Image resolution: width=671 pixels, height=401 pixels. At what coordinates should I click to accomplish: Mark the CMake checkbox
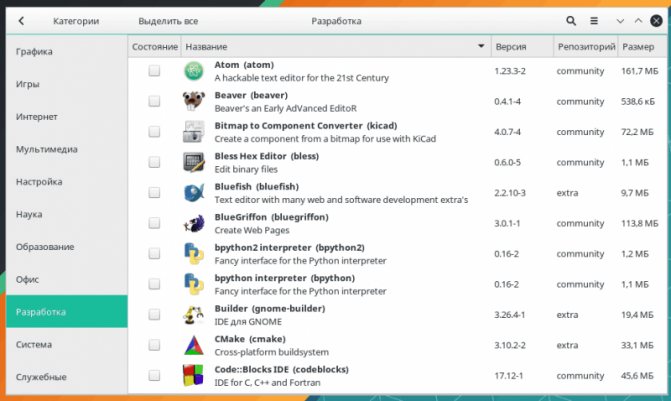coord(154,345)
